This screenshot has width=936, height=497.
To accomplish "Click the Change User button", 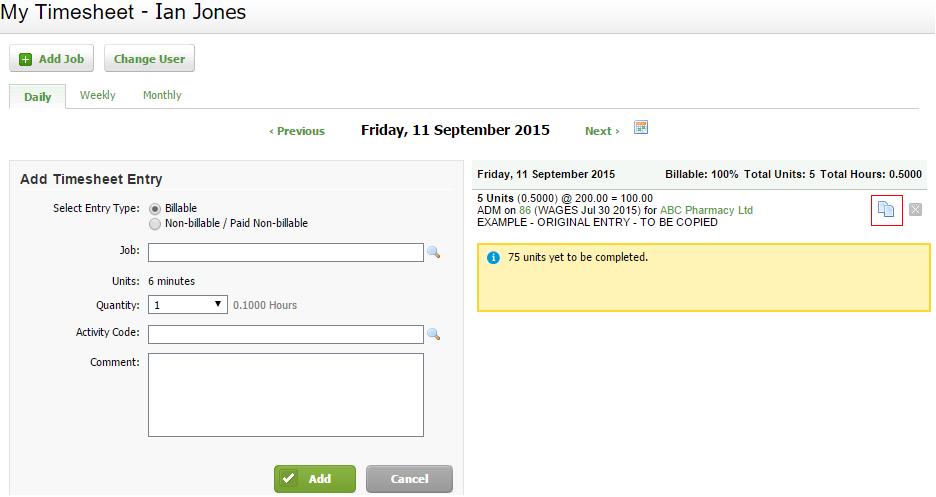I will tap(149, 59).
